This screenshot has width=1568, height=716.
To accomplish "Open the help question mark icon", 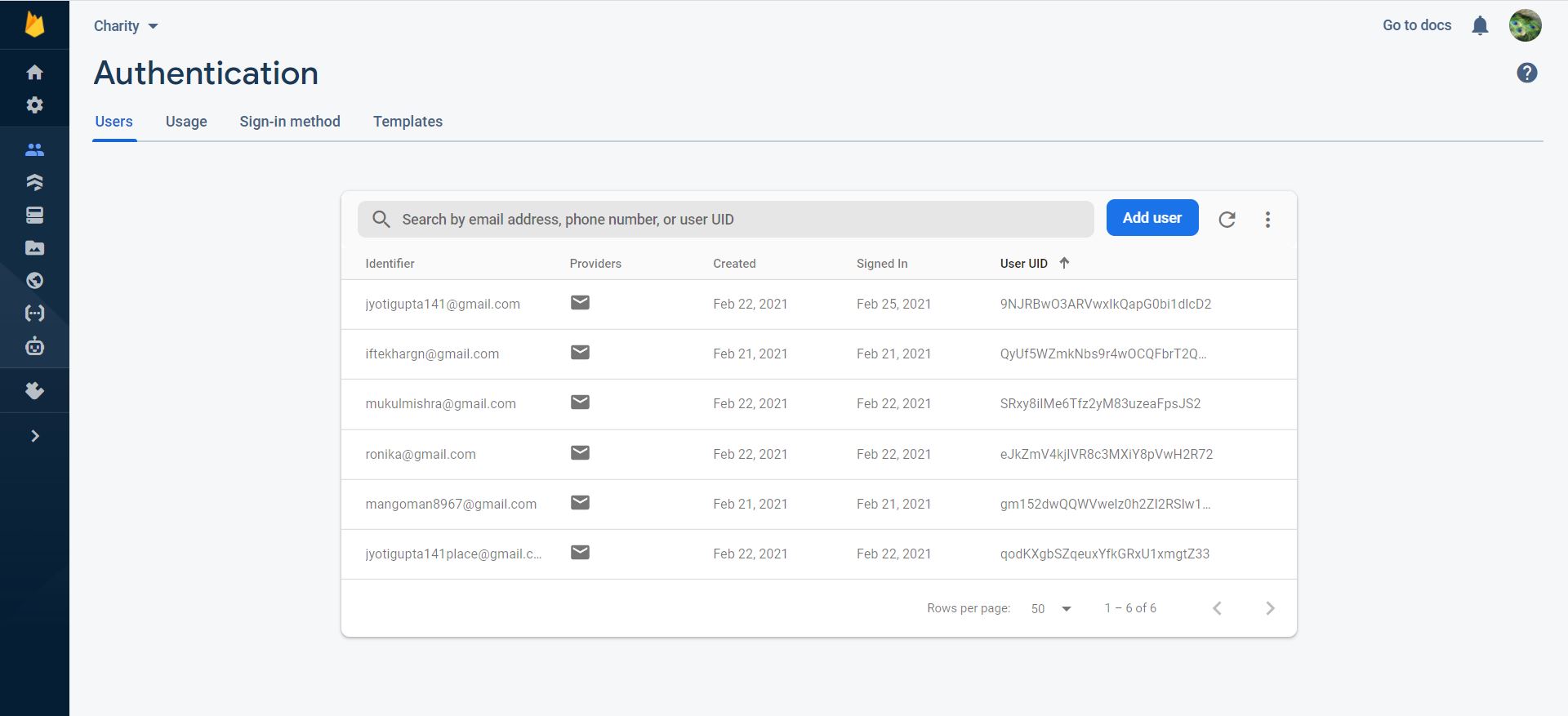I will 1526,73.
